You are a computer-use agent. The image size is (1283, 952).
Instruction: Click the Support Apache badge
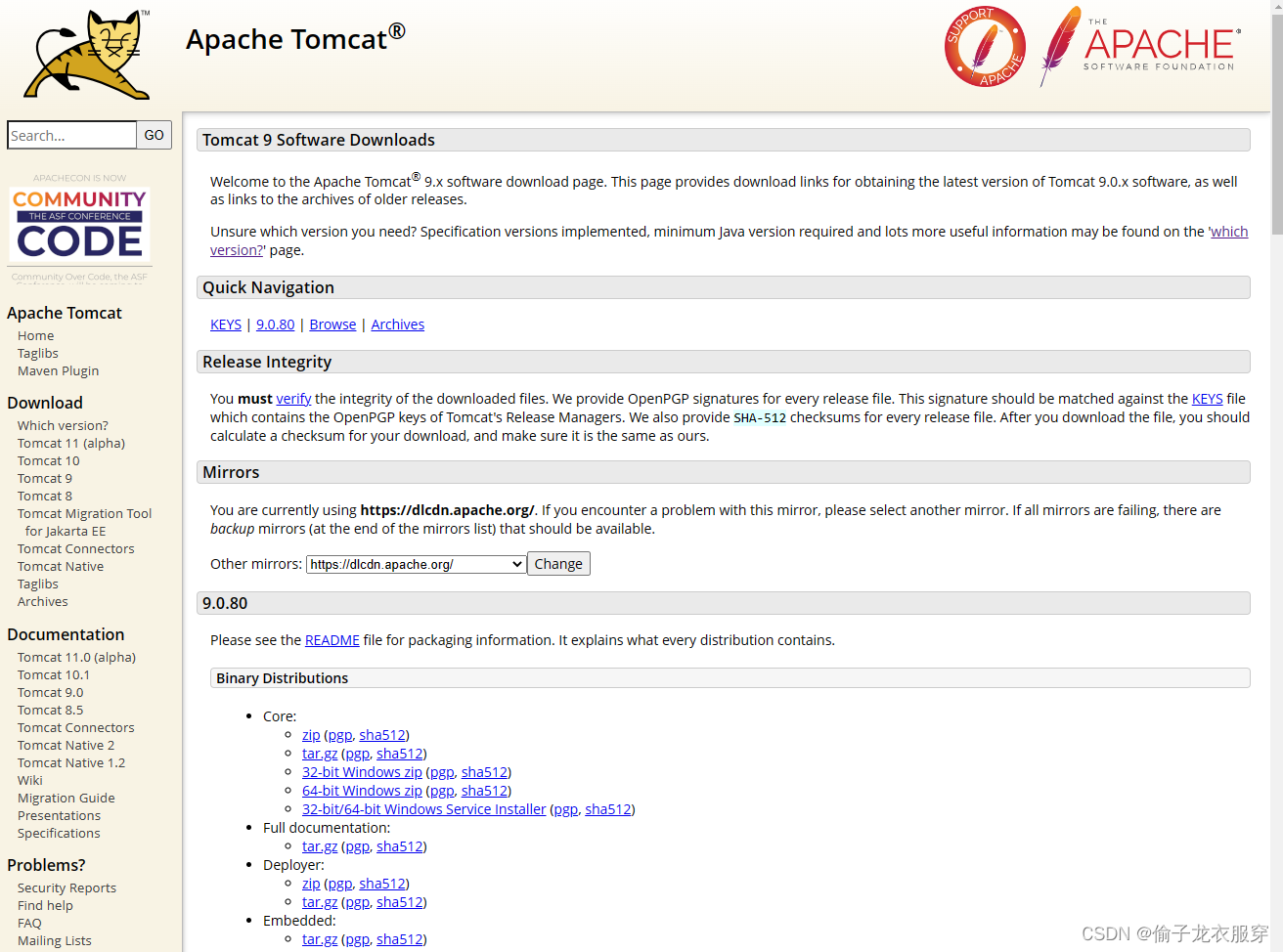985,46
